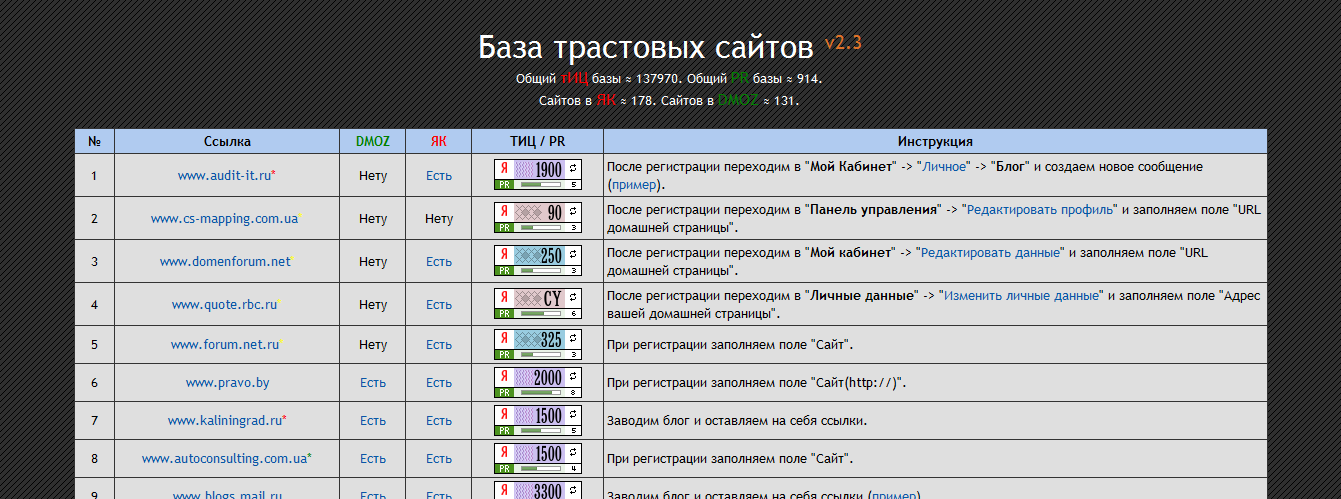Open the www.kaliningrad.ru link
This screenshot has width=1341, height=499.
225,420
